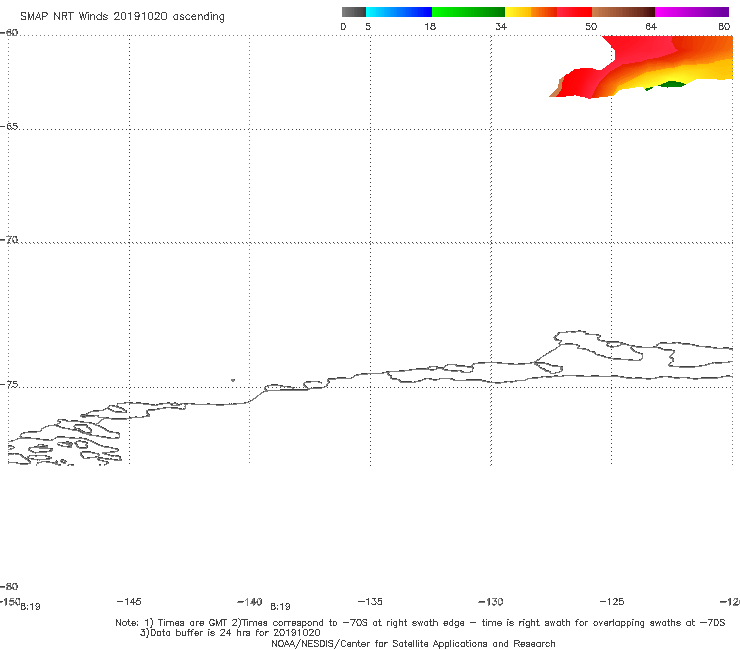Click the latitude label '-70'
This screenshot has width=740, height=650.
coord(9,239)
